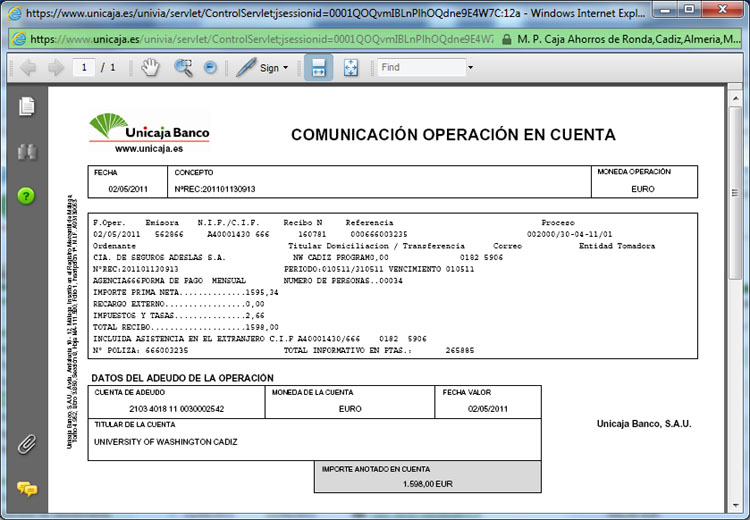Open the Find options dropdown arrow
Screen dimensions: 750x520
coord(470,67)
